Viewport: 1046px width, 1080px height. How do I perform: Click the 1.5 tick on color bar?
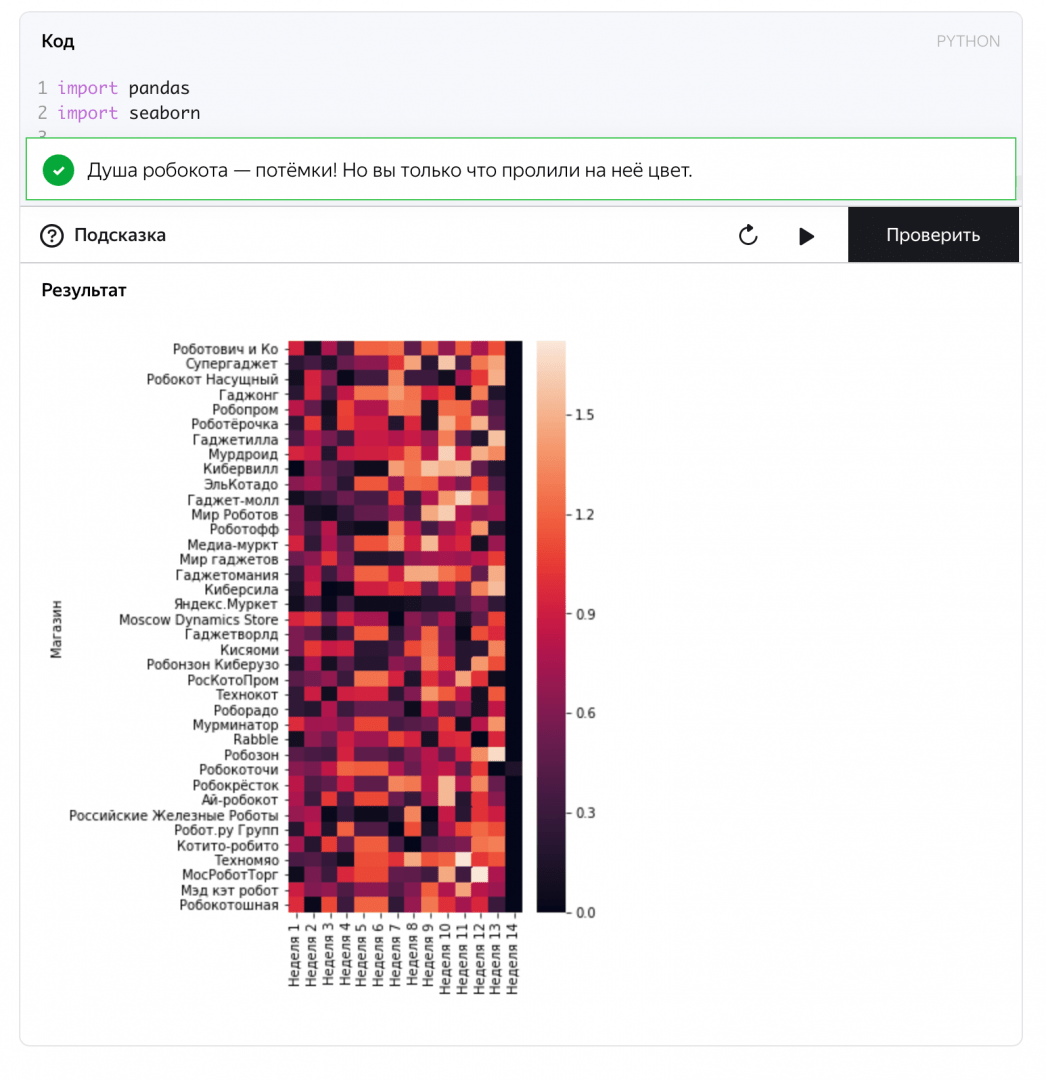click(x=586, y=414)
